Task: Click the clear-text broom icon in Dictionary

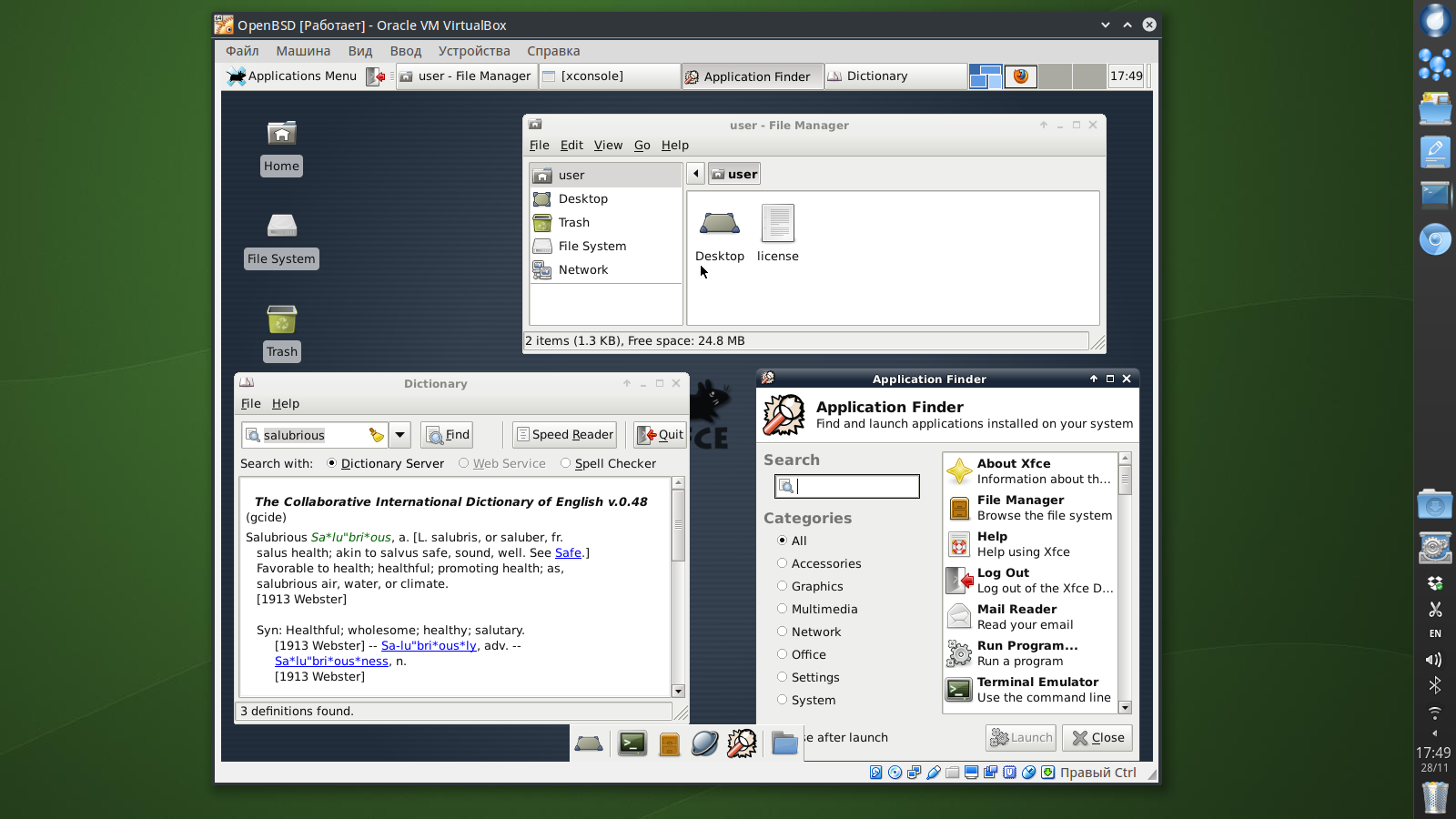Action: [x=376, y=435]
